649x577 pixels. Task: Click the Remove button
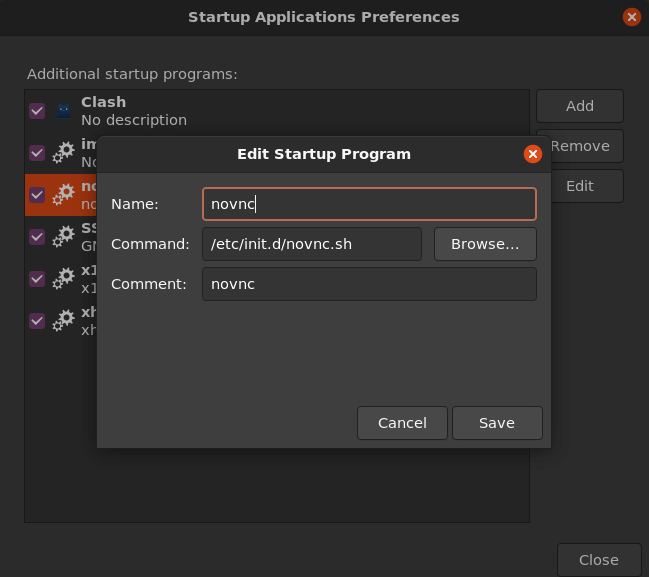[x=587, y=146]
